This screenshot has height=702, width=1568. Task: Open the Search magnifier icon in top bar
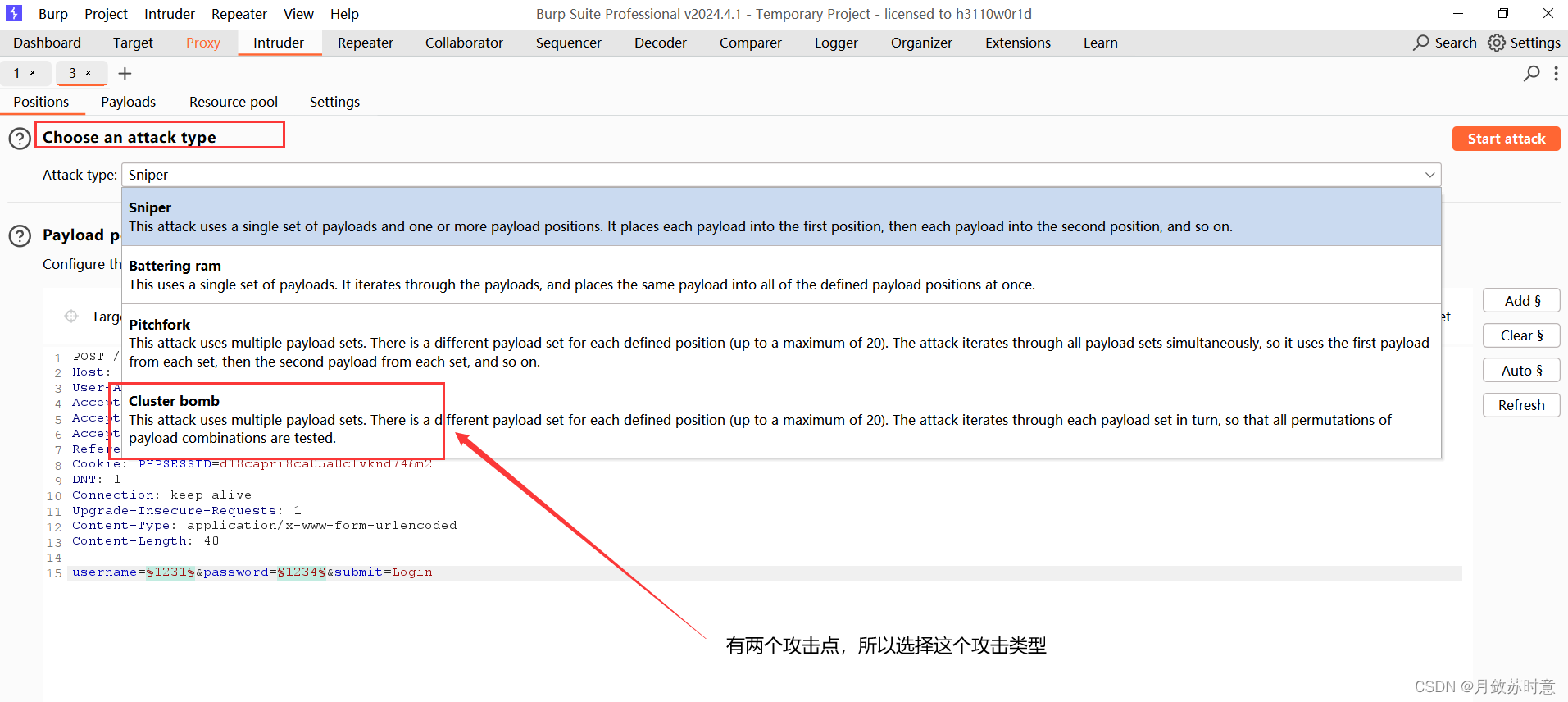pyautogui.click(x=1421, y=43)
